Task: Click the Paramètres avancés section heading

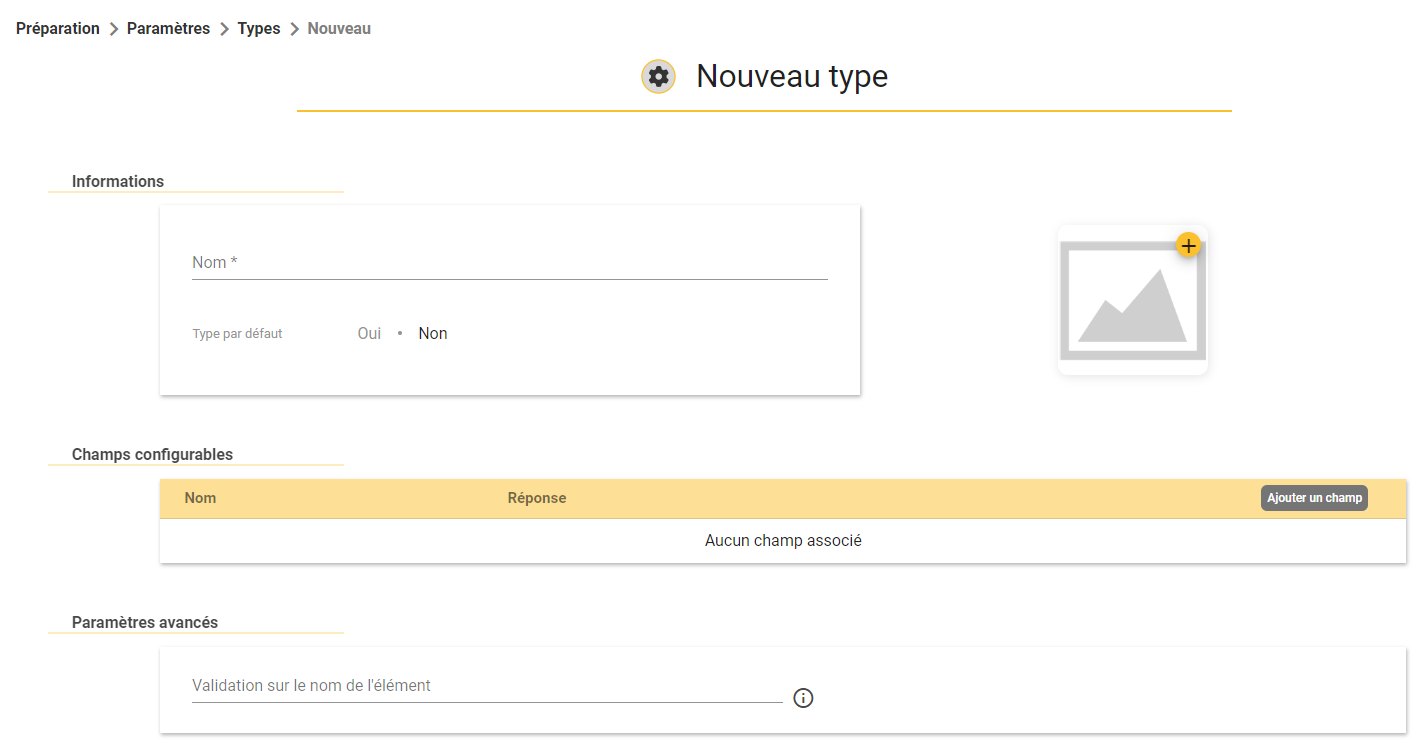Action: click(x=145, y=623)
